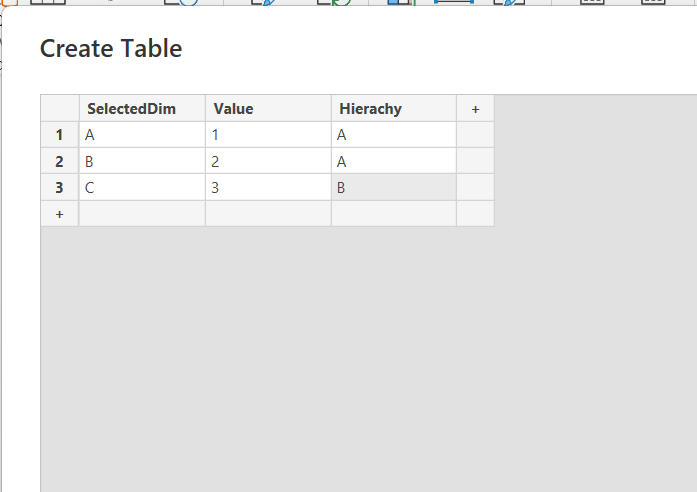Image resolution: width=697 pixels, height=492 pixels.
Task: Click Hierachy cell in row 1
Action: (394, 135)
